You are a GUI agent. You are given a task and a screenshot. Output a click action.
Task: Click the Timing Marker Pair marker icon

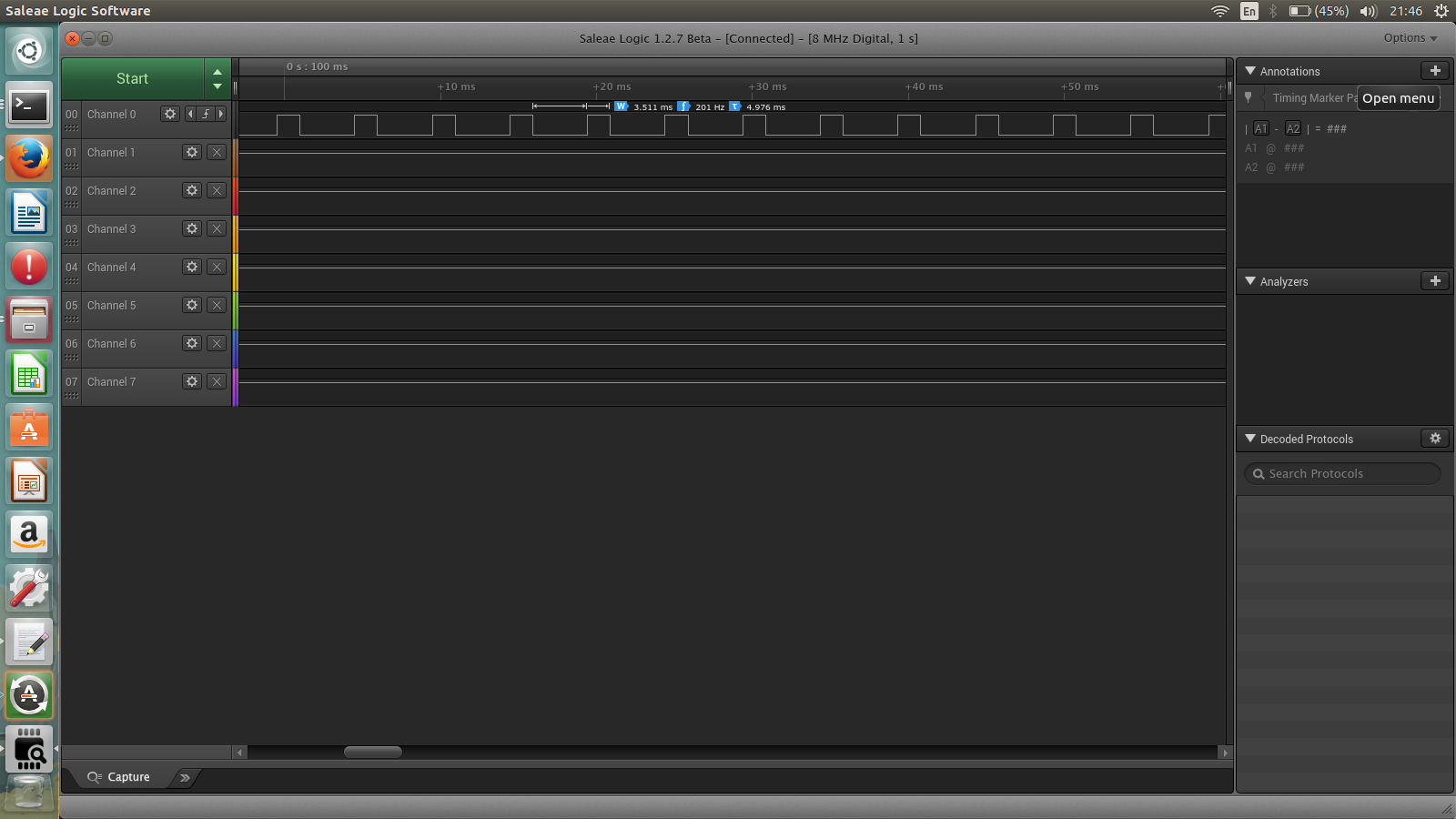coord(1249,97)
